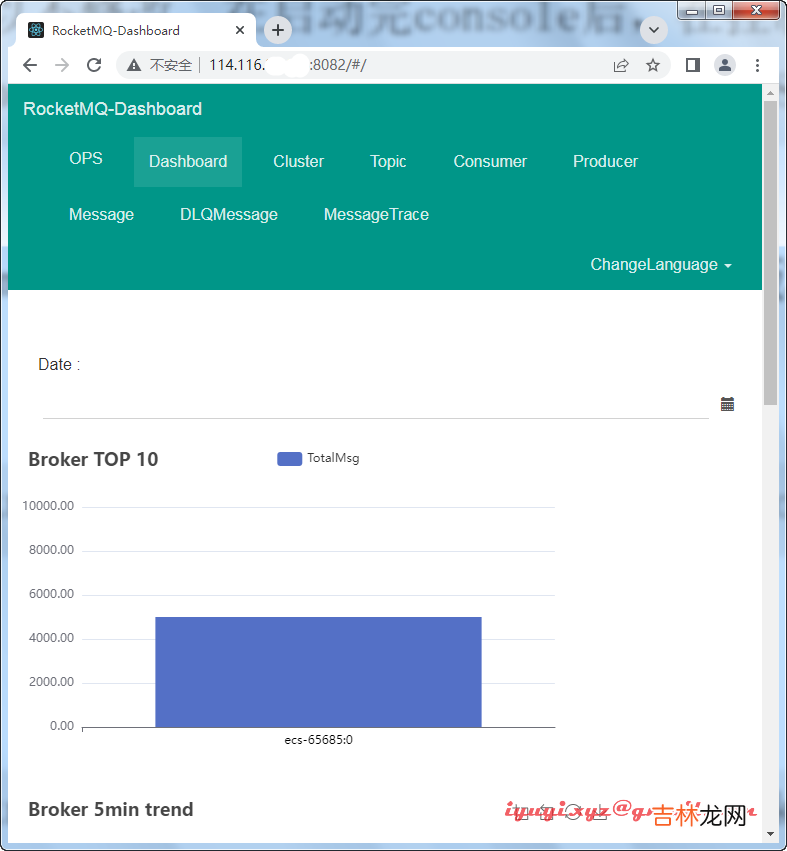Viewport: 787px width, 851px height.
Task: Click the share page icon in address bar
Action: 621,65
